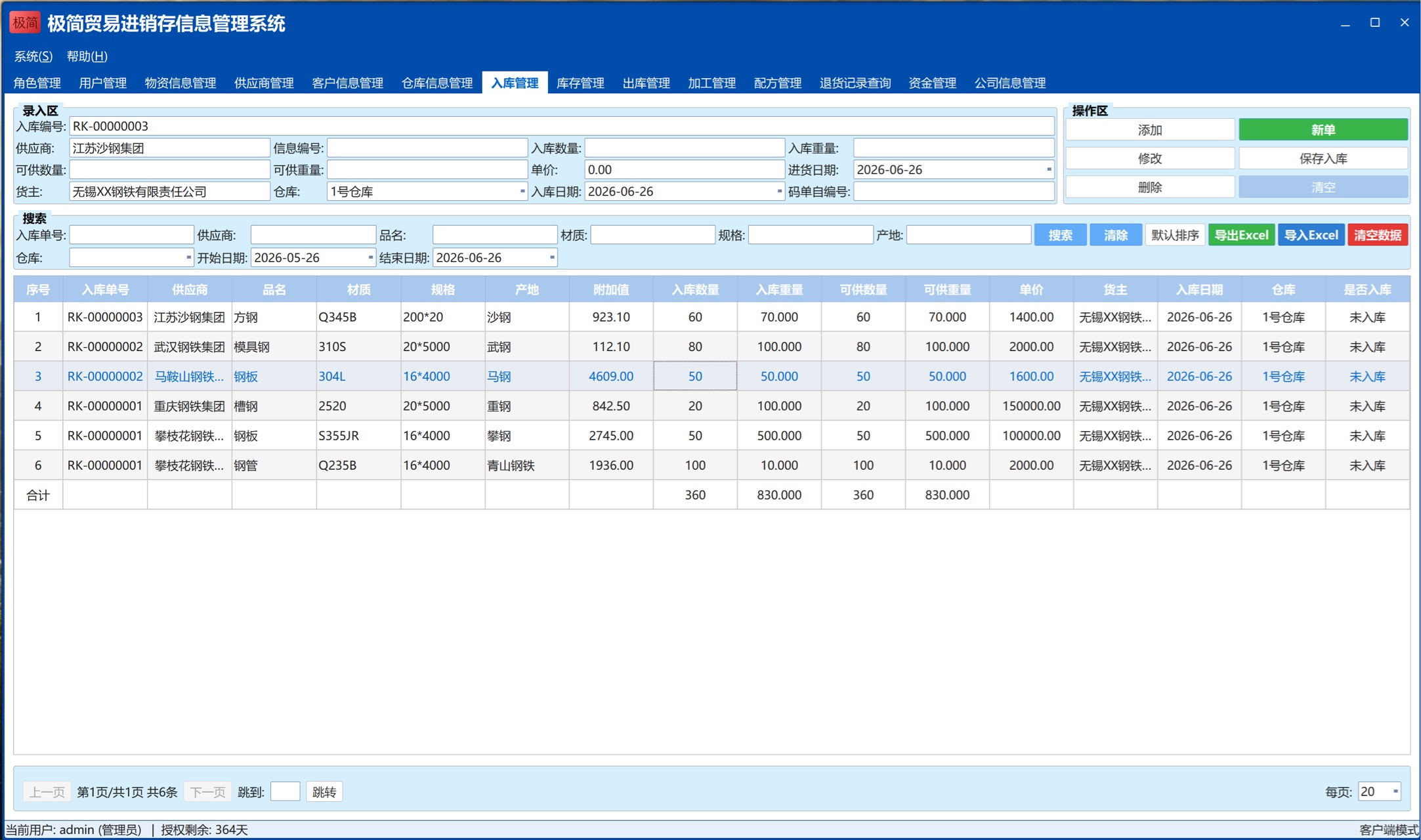1421x840 pixels.
Task: Click the 入库单号 search field
Action: pyautogui.click(x=131, y=235)
